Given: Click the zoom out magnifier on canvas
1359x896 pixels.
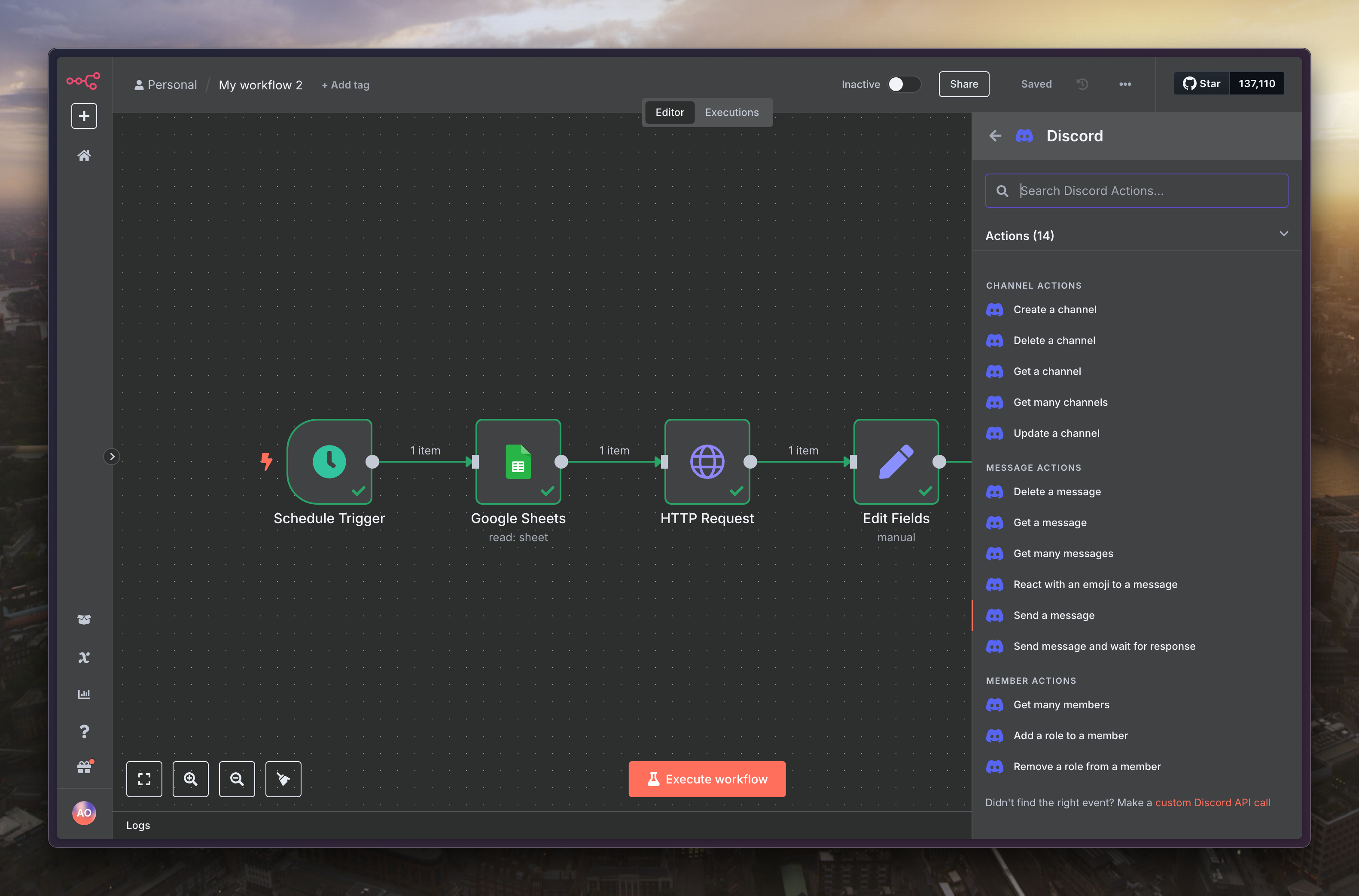Looking at the screenshot, I should coord(237,779).
